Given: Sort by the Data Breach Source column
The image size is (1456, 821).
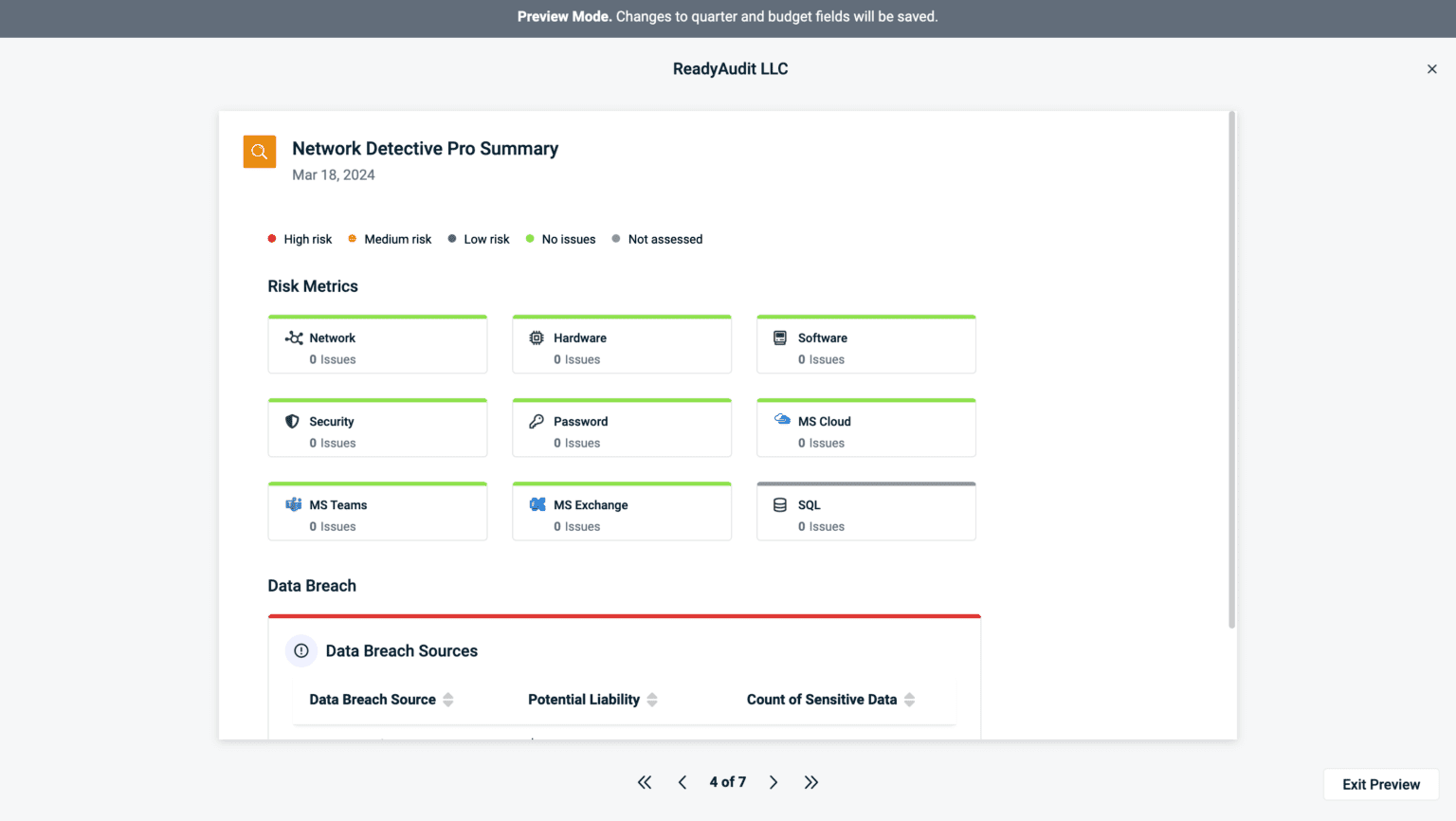Looking at the screenshot, I should (450, 700).
